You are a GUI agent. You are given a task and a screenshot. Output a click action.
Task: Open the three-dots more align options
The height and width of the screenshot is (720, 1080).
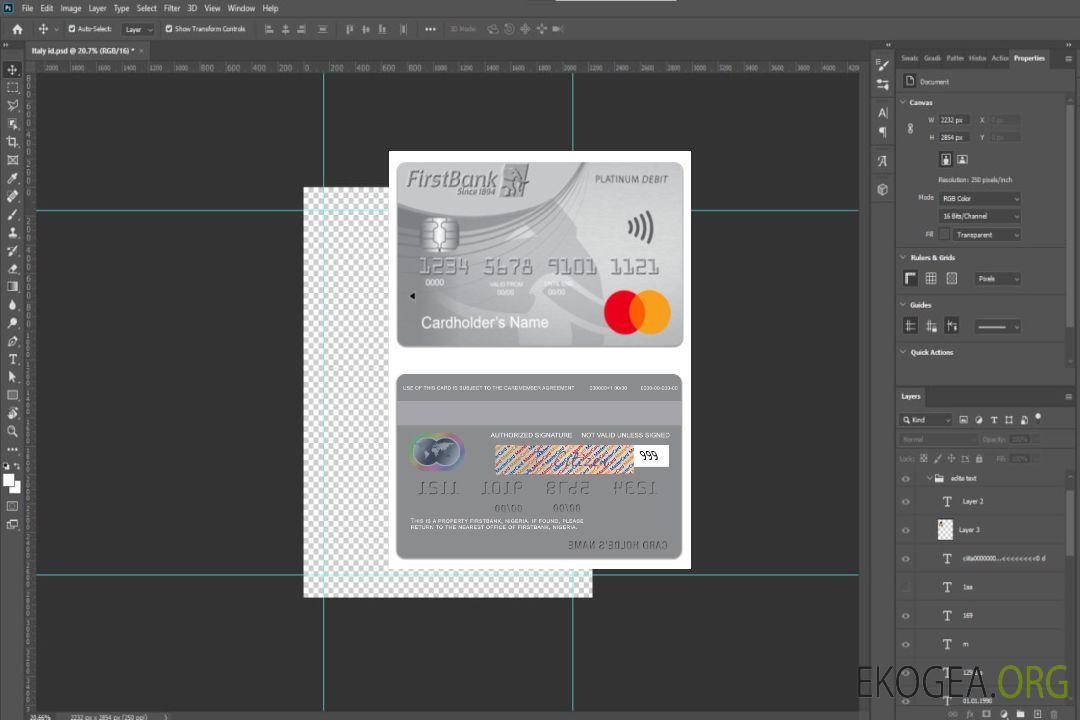[x=430, y=29]
